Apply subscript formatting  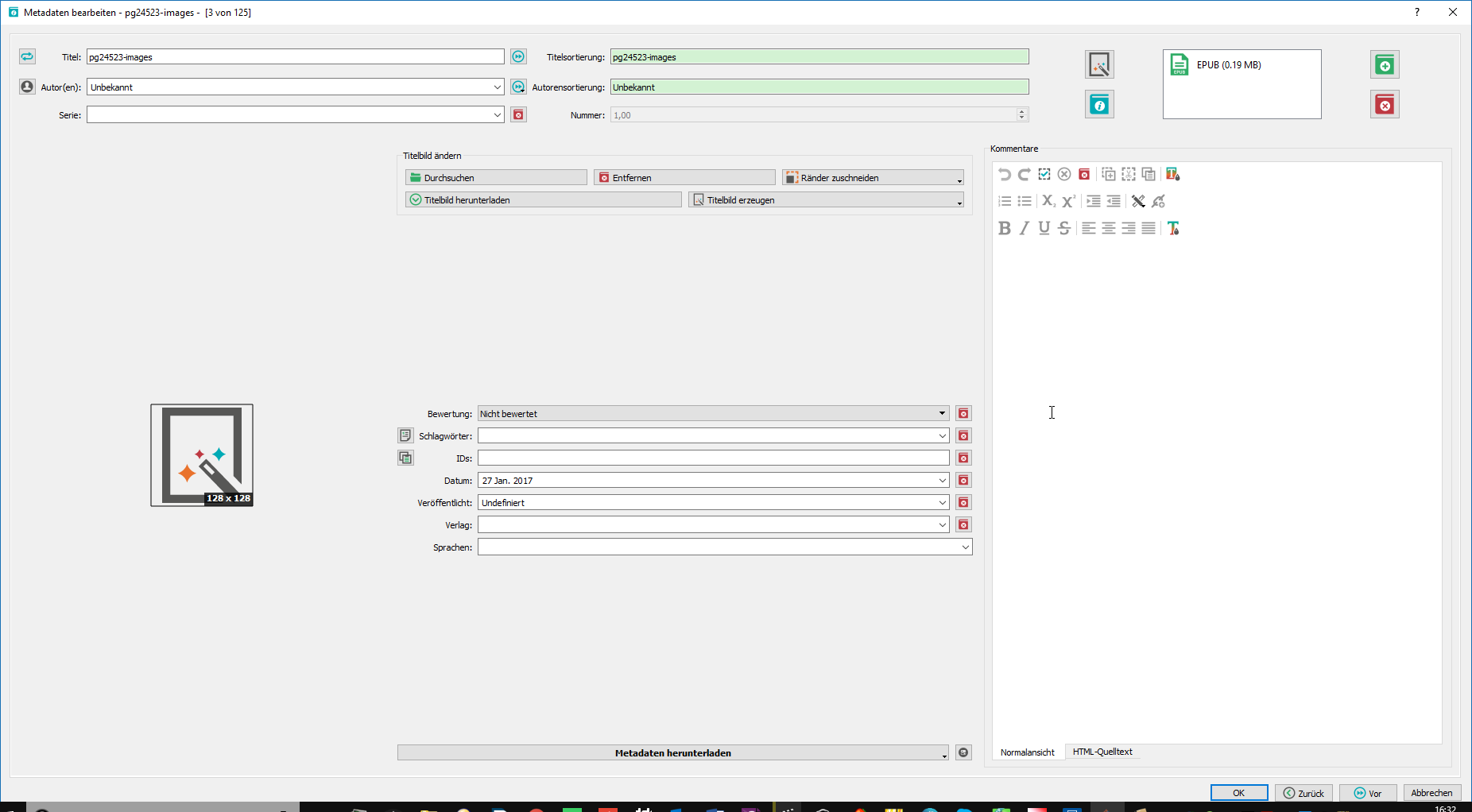[x=1049, y=201]
